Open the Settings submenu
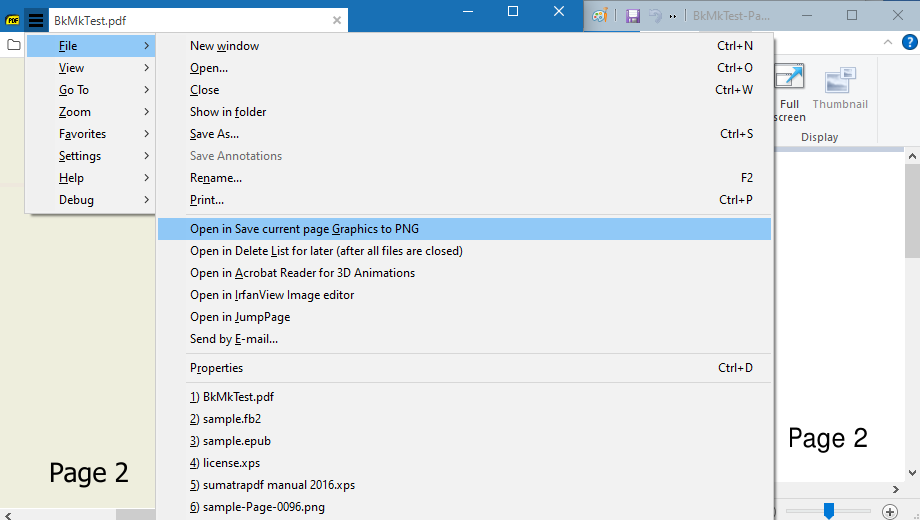The image size is (920, 520). point(91,156)
